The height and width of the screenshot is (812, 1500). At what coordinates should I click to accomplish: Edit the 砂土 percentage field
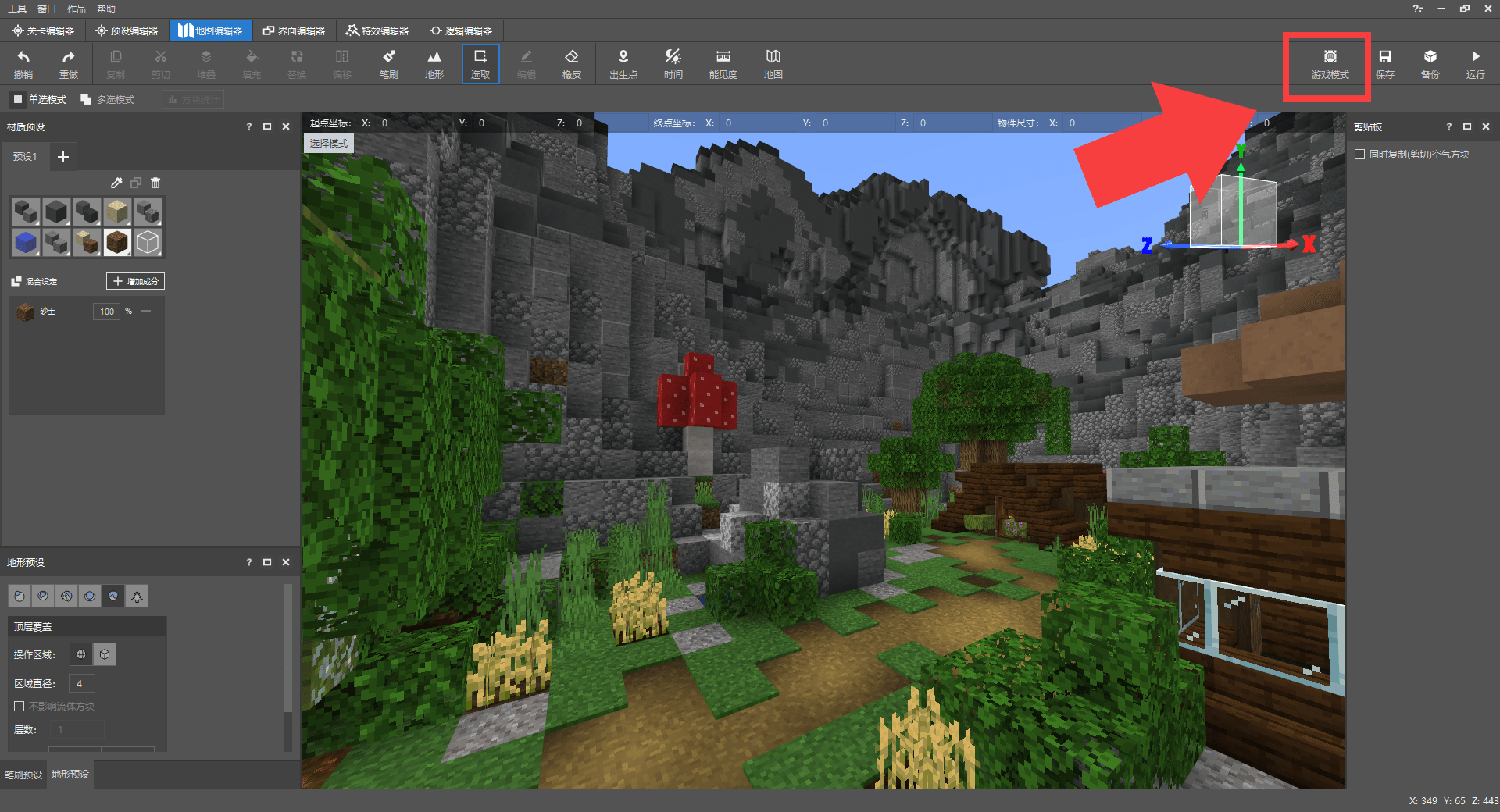[x=107, y=312]
